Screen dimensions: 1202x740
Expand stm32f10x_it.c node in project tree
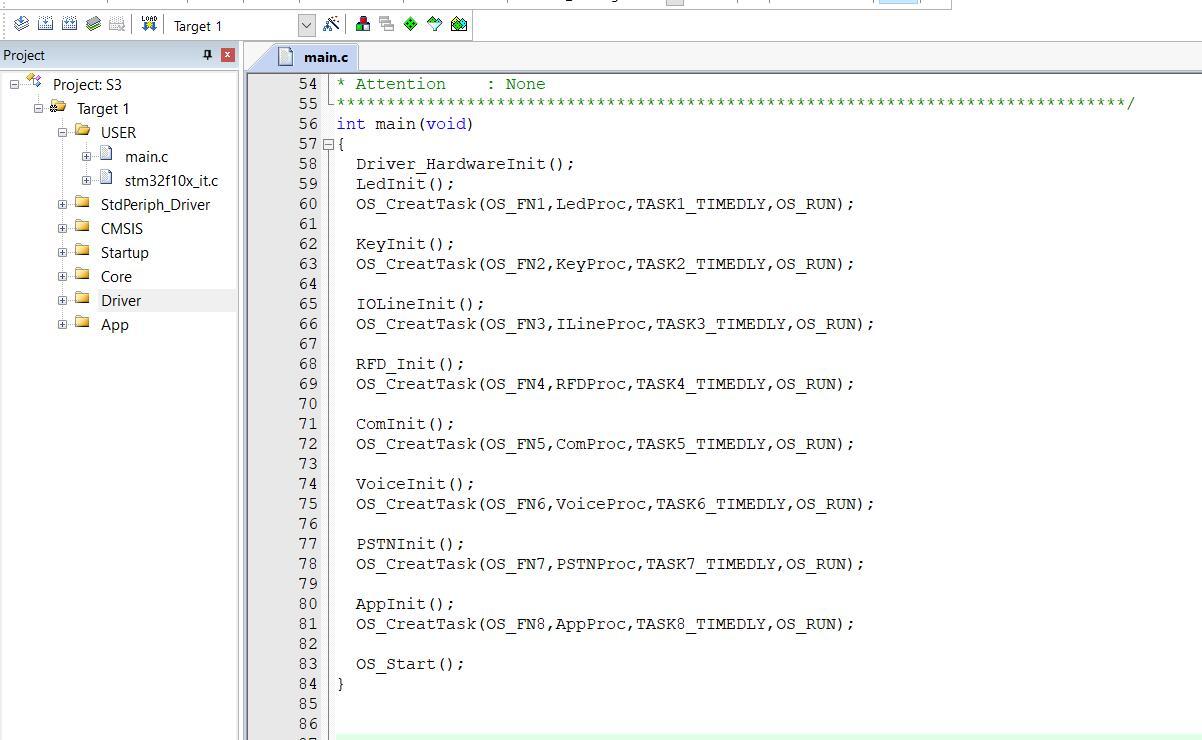click(86, 180)
